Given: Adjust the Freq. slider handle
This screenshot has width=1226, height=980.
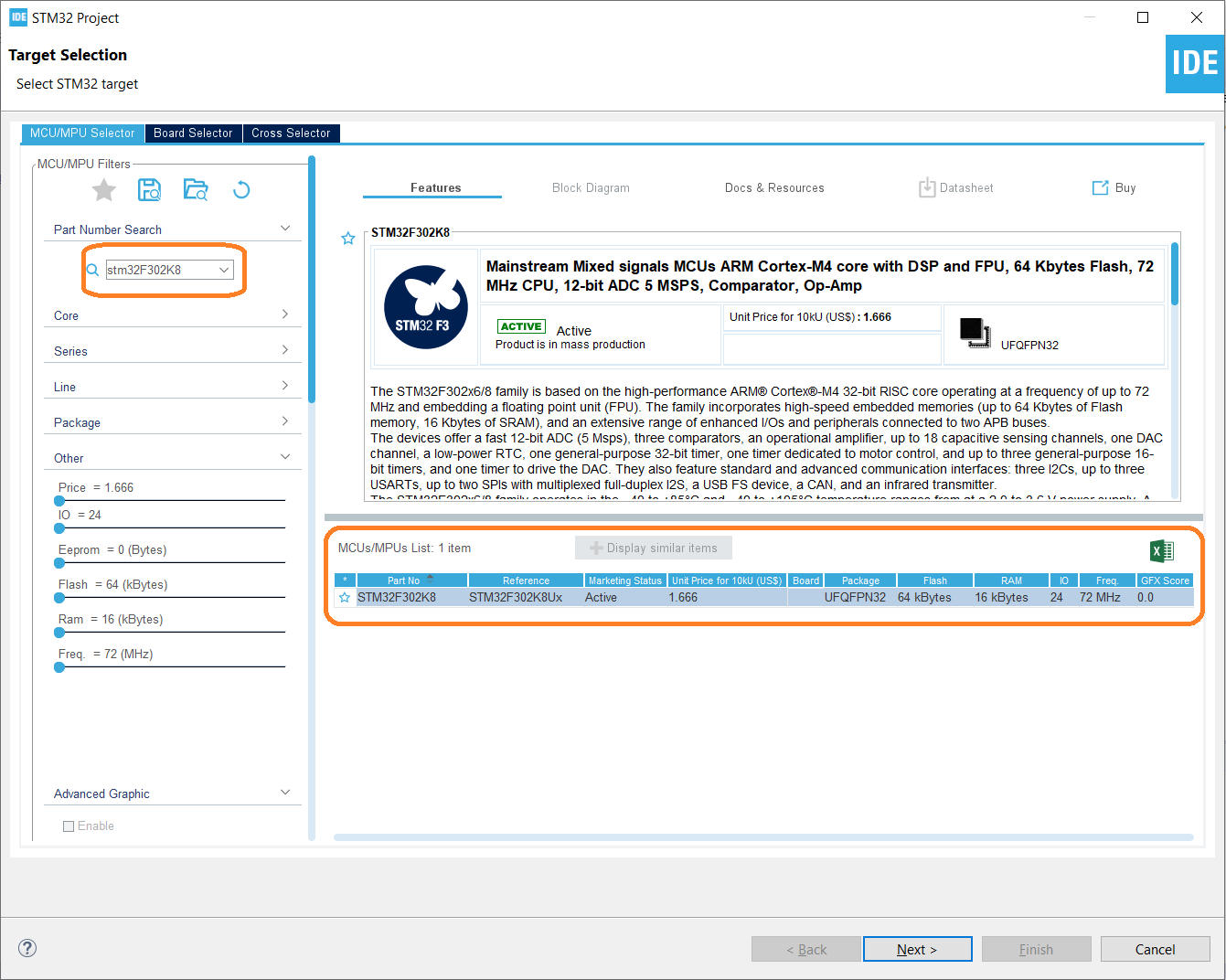Looking at the screenshot, I should pos(59,667).
